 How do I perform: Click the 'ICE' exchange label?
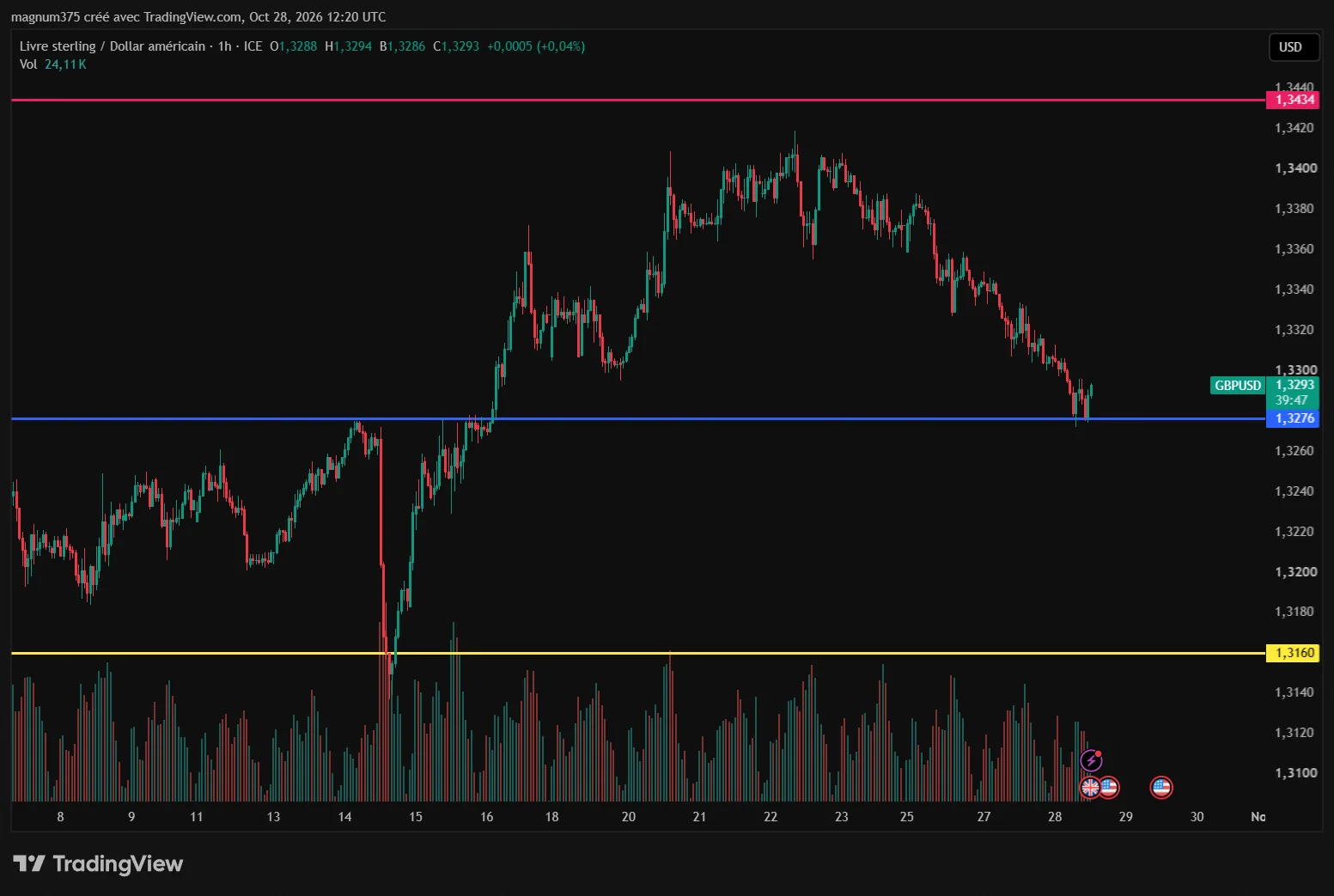click(x=253, y=46)
